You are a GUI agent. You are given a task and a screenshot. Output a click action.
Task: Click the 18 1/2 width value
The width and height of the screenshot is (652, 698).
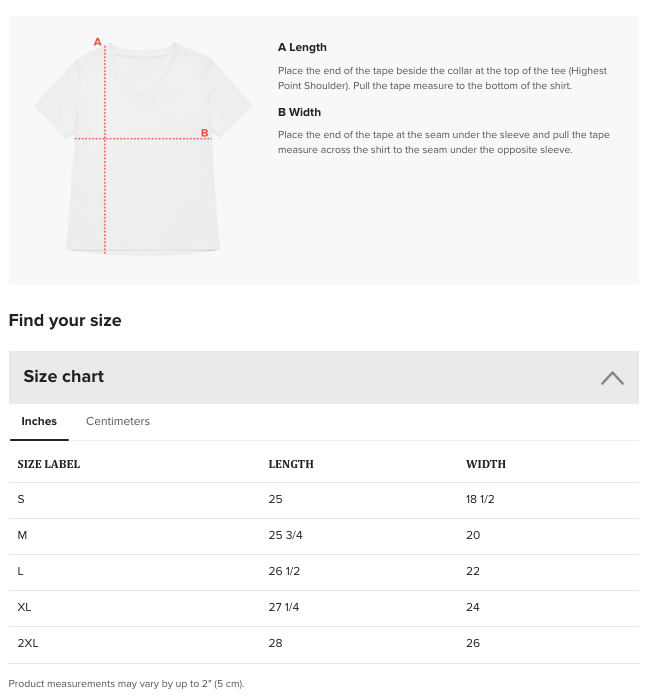point(480,499)
